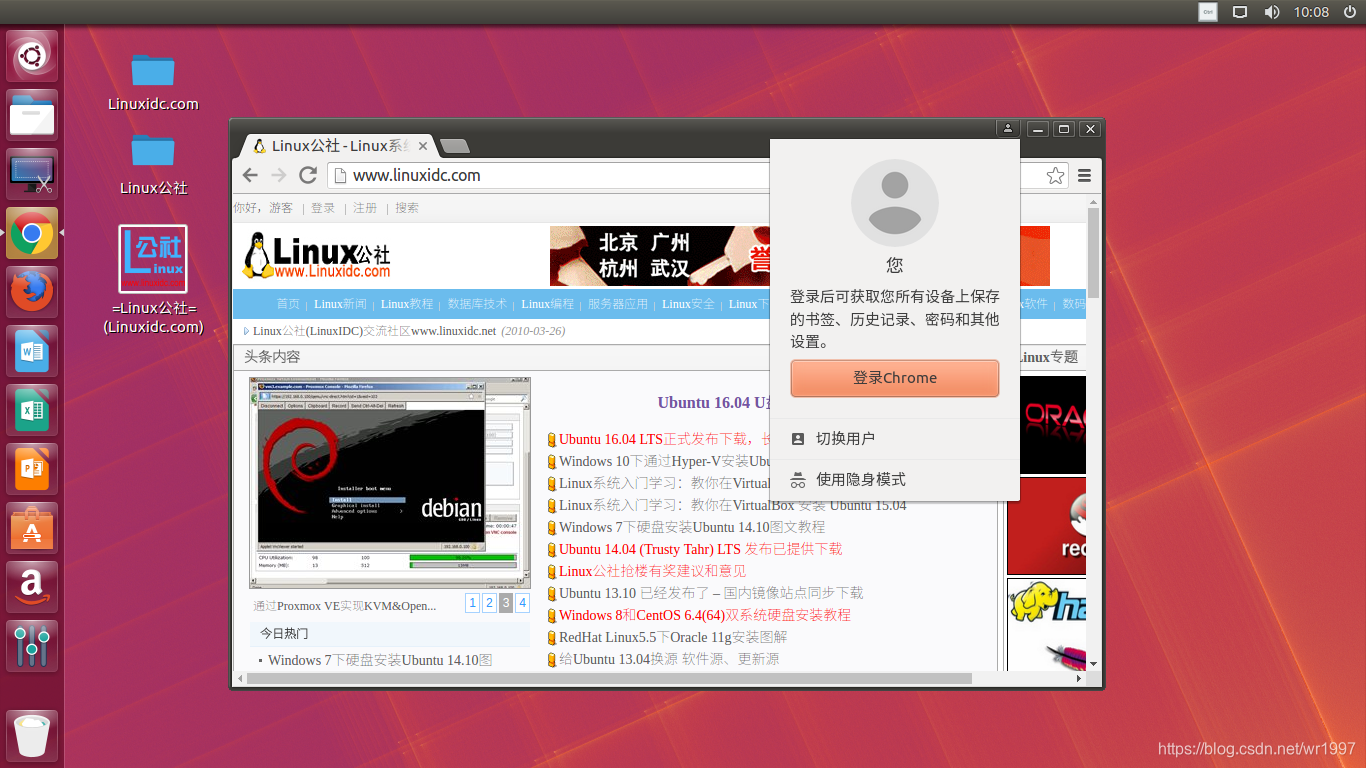Click the Linux公社 site logo
Image resolution: width=1366 pixels, height=768 pixels.
316,256
